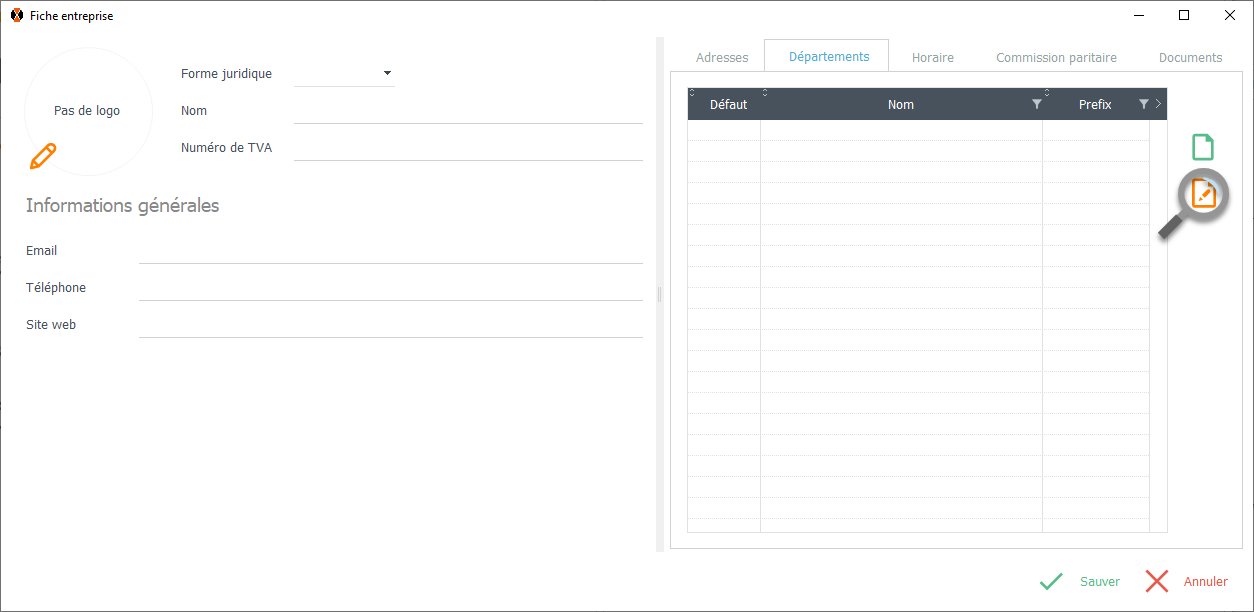This screenshot has height=612, width=1254.
Task: Click the orange edit department icon
Action: [x=1204, y=193]
